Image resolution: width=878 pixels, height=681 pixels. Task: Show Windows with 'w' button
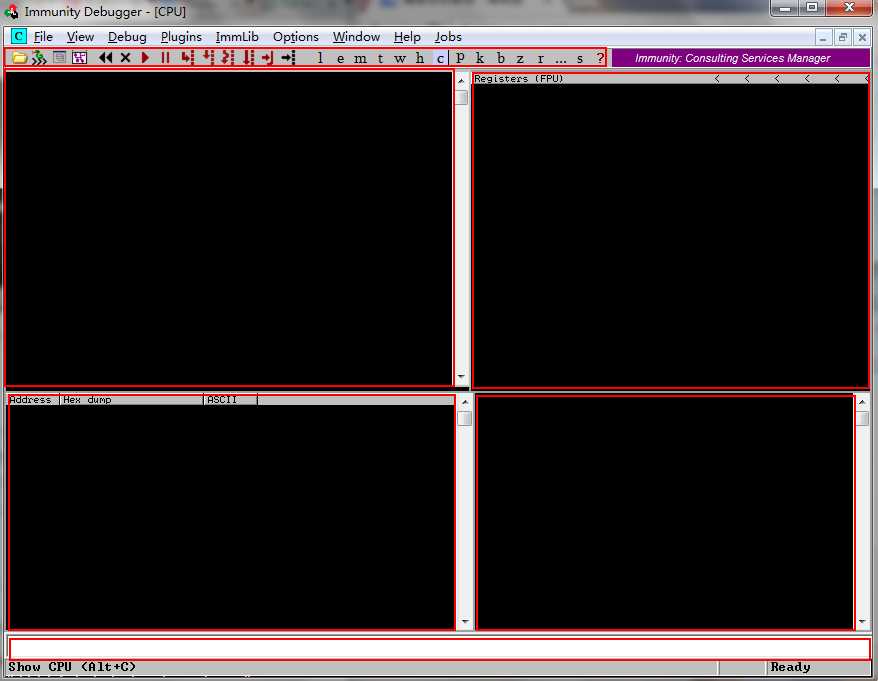[400, 58]
